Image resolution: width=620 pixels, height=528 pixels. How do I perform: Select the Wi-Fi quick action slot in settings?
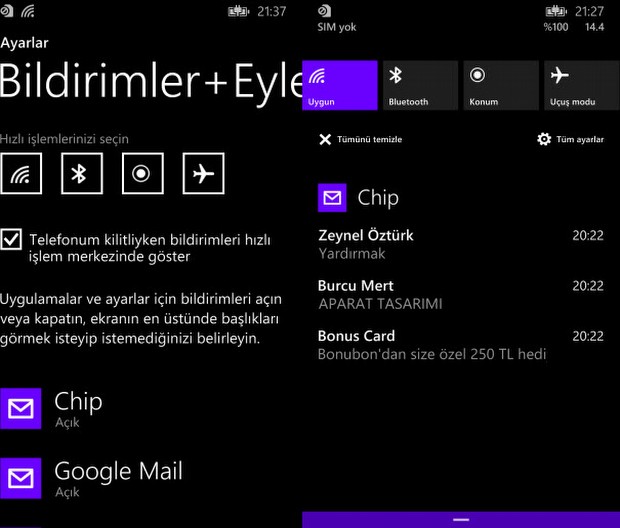point(21,173)
